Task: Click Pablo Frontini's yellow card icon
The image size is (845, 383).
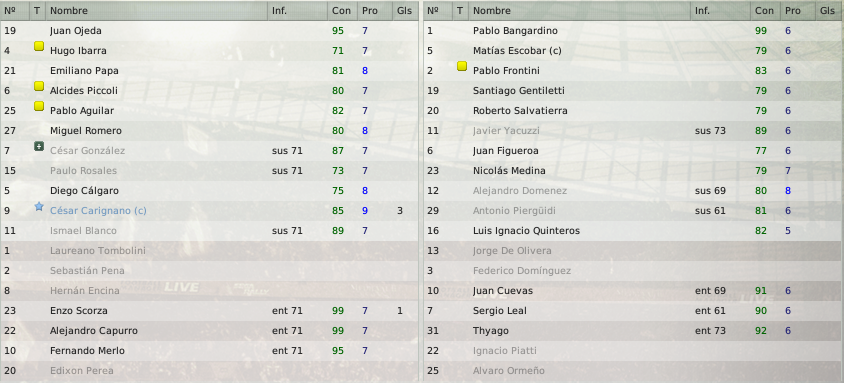Action: pyautogui.click(x=462, y=66)
